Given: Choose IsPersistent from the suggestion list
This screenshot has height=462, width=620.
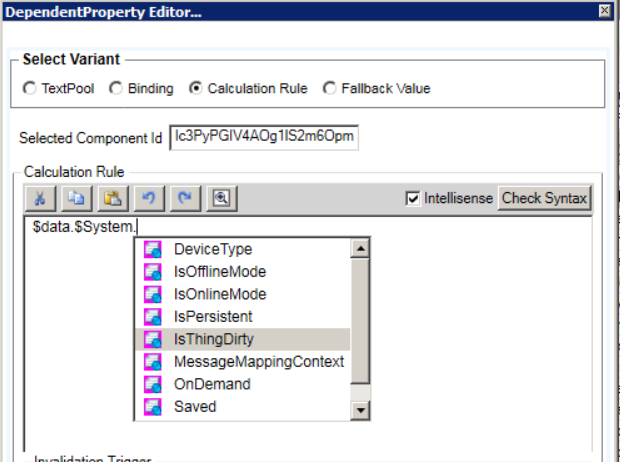Looking at the screenshot, I should (243, 317).
